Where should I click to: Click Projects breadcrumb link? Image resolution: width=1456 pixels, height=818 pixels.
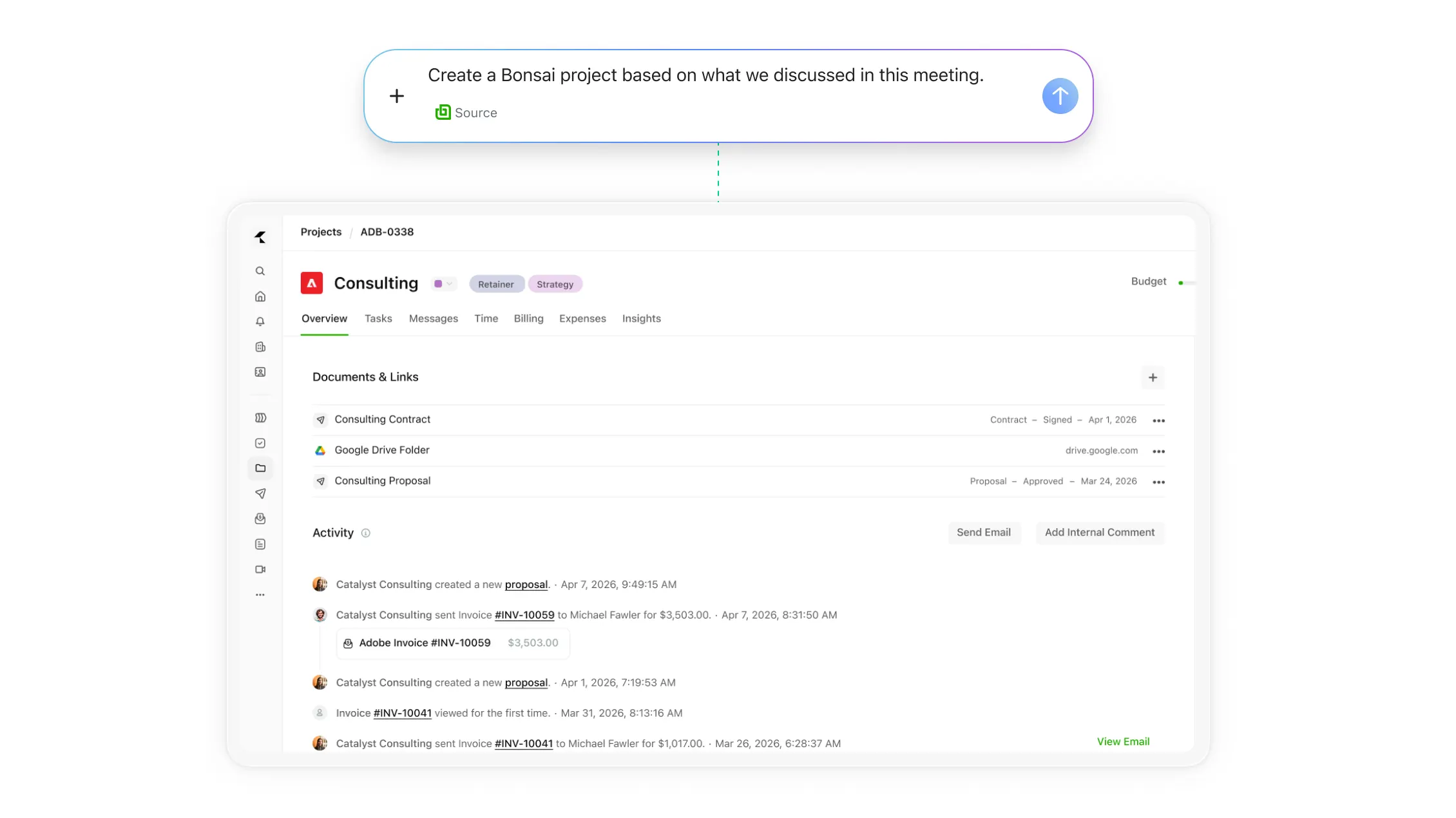coord(321,232)
